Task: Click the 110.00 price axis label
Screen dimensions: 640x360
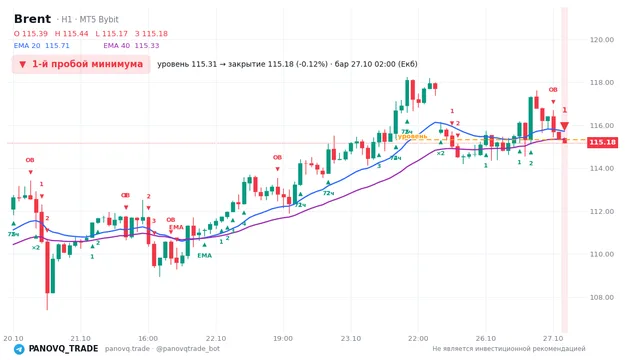Action: coord(602,254)
